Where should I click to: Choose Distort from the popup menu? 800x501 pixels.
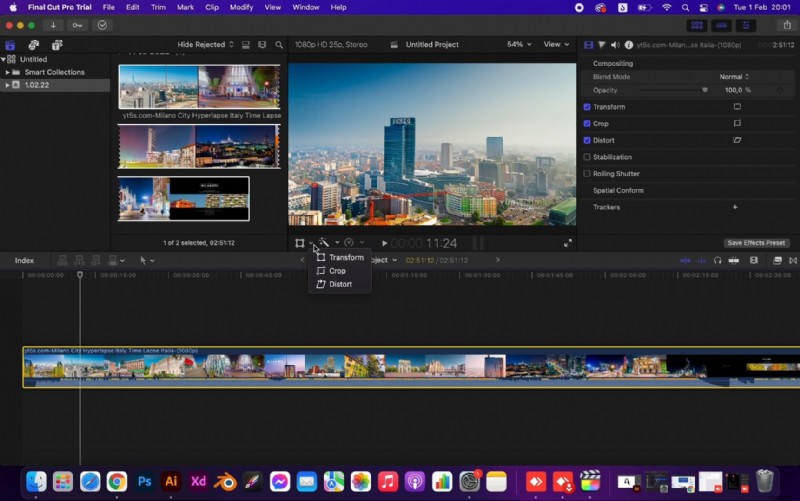(340, 284)
